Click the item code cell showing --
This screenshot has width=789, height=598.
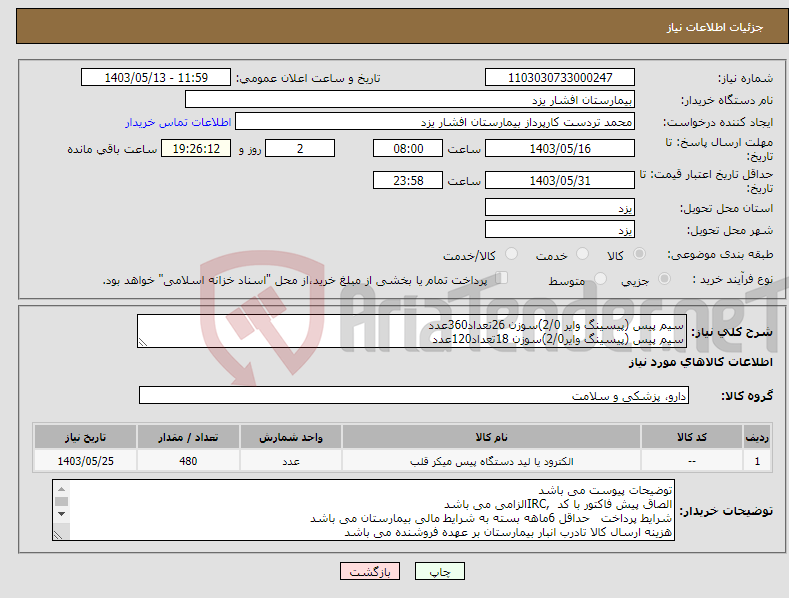tap(692, 461)
